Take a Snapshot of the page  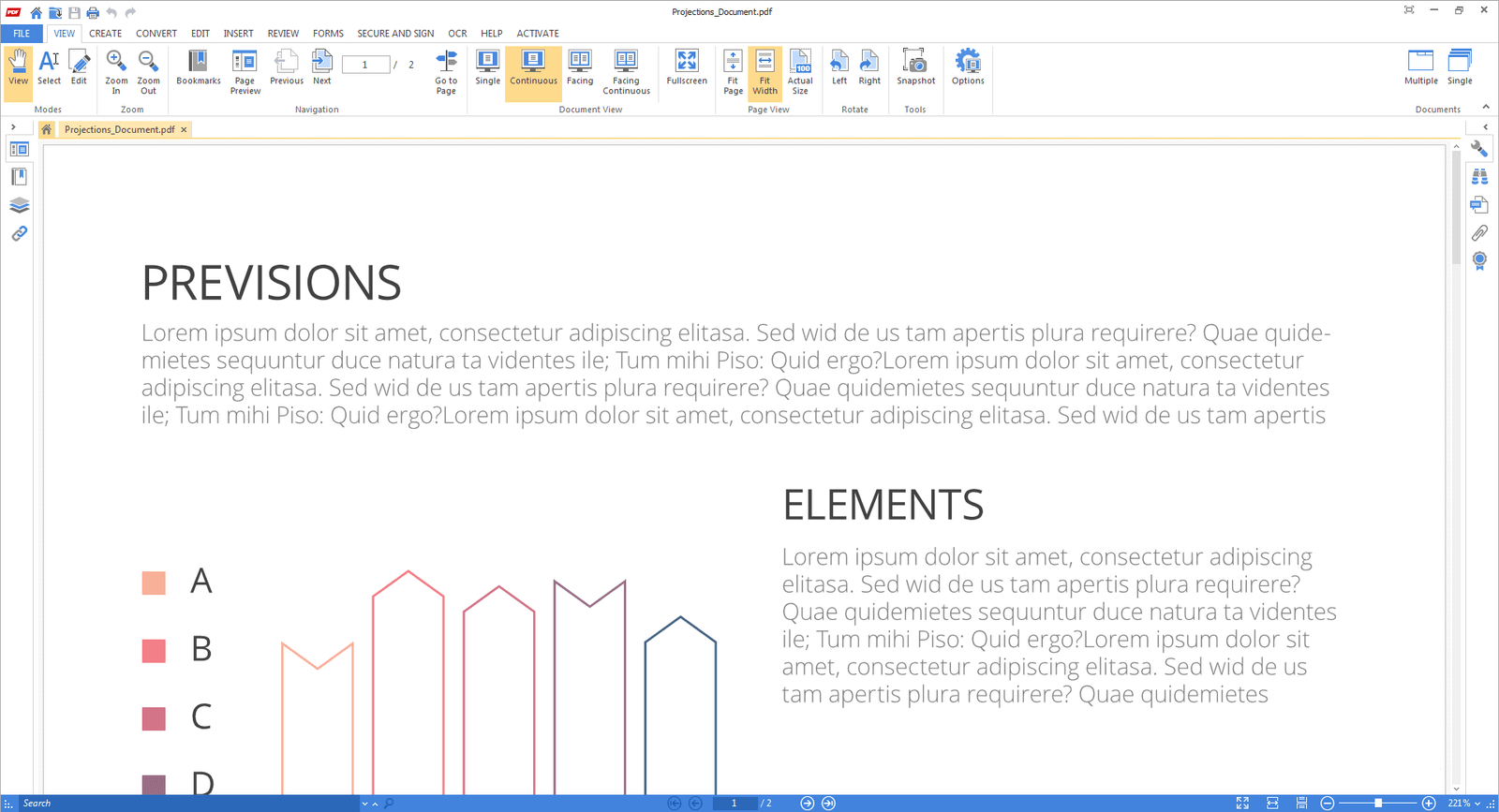915,68
